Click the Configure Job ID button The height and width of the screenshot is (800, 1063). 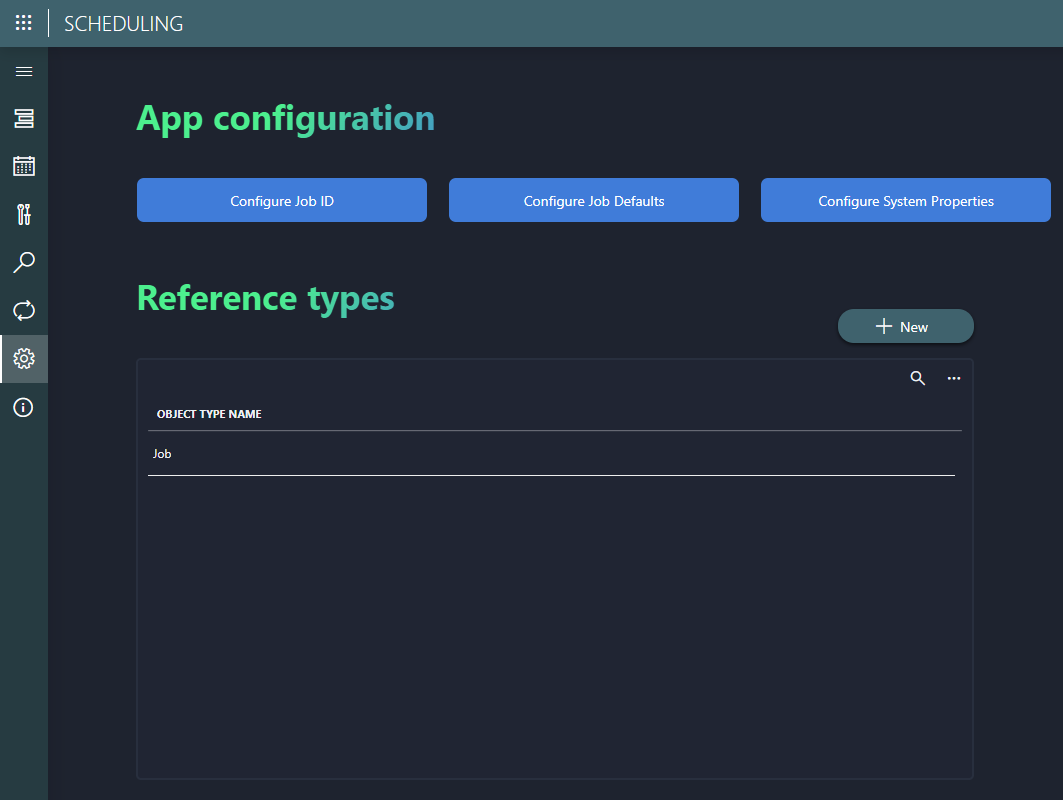tap(281, 200)
